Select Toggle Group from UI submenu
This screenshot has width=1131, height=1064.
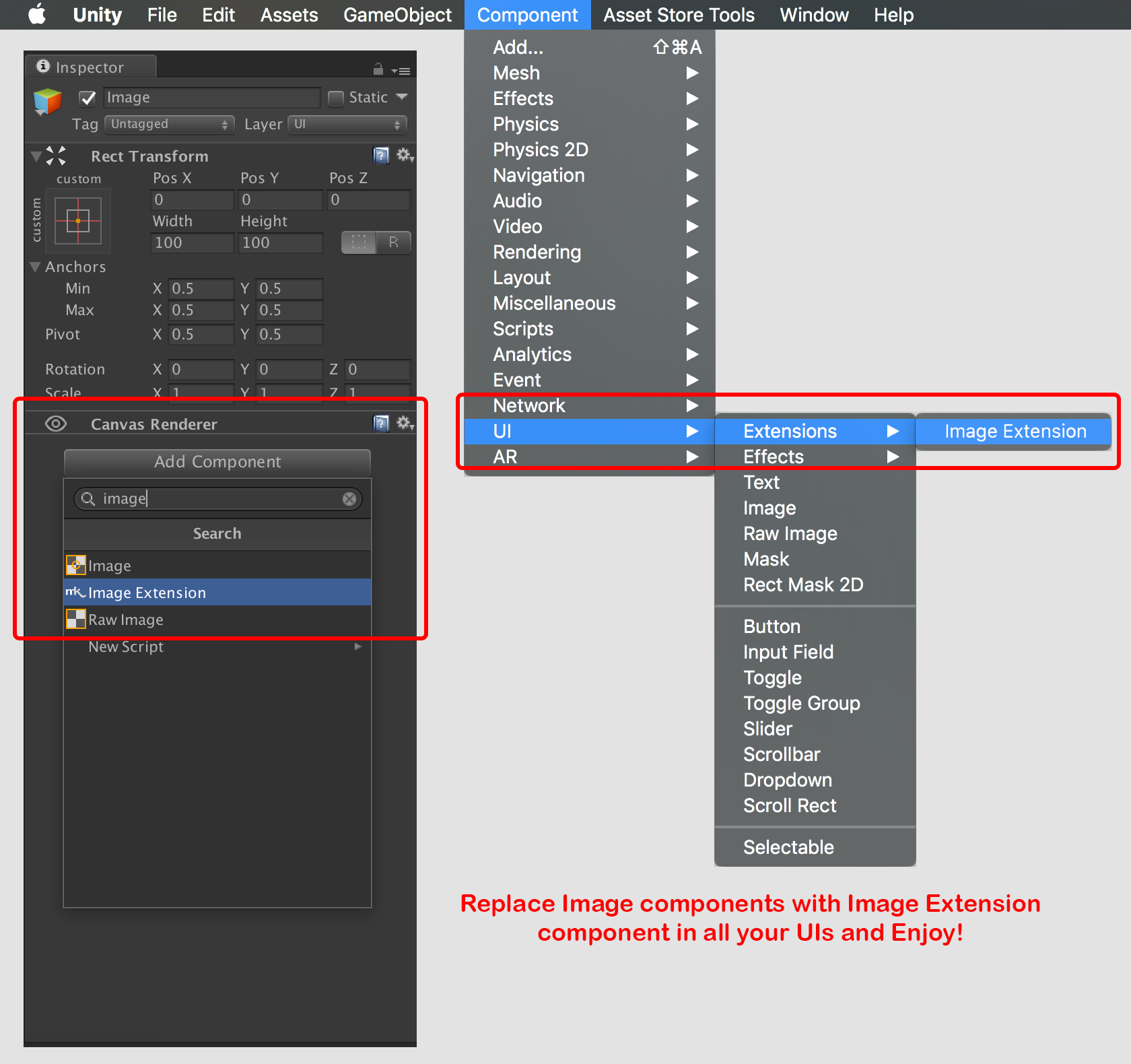(815, 703)
